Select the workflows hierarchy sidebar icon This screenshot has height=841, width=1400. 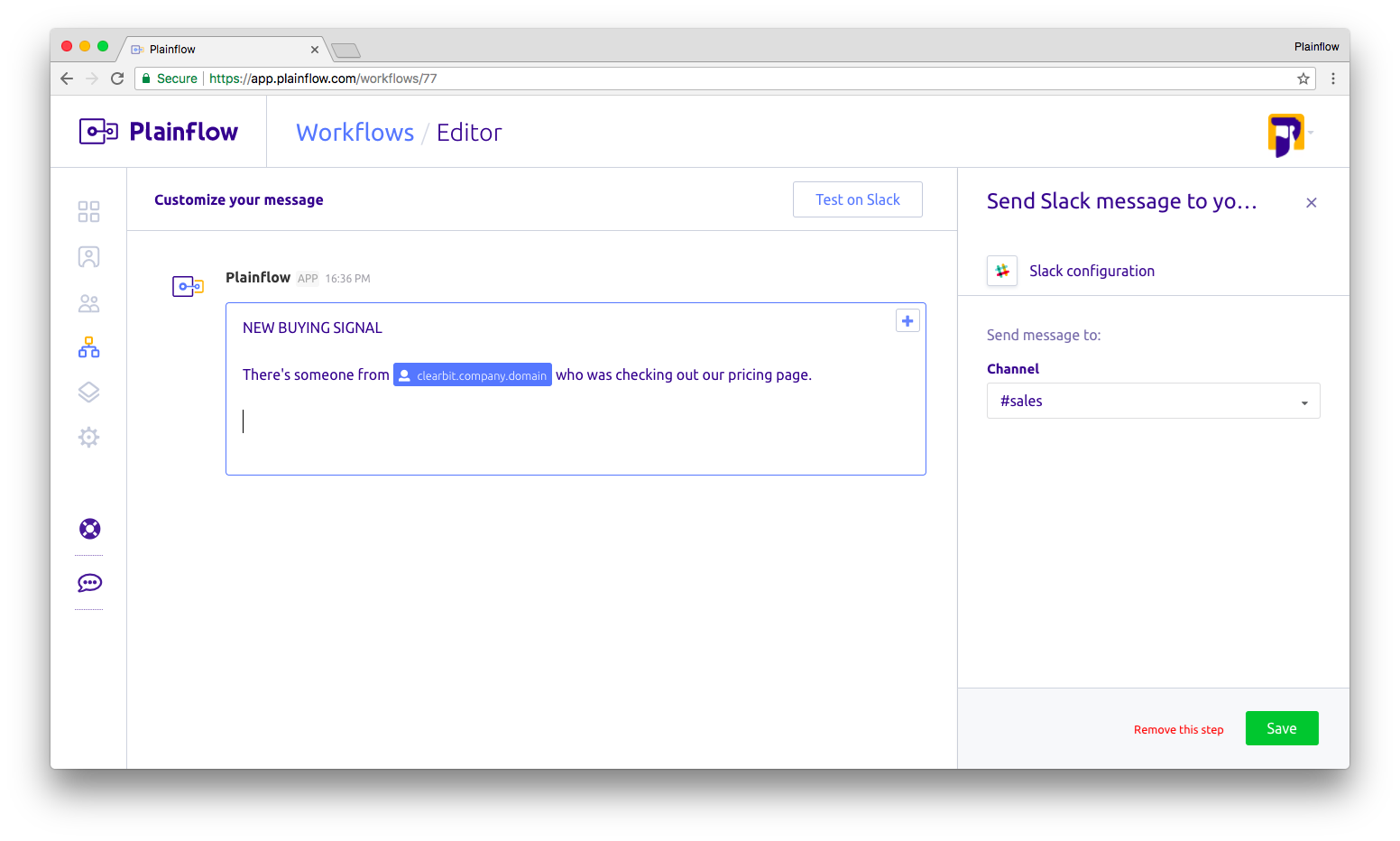88,347
